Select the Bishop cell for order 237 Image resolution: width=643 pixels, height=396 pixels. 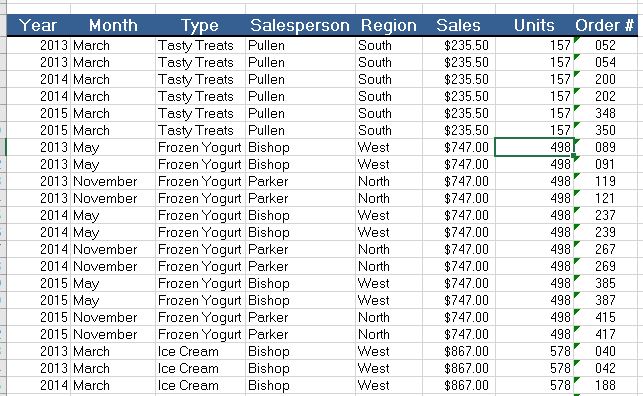coord(301,215)
